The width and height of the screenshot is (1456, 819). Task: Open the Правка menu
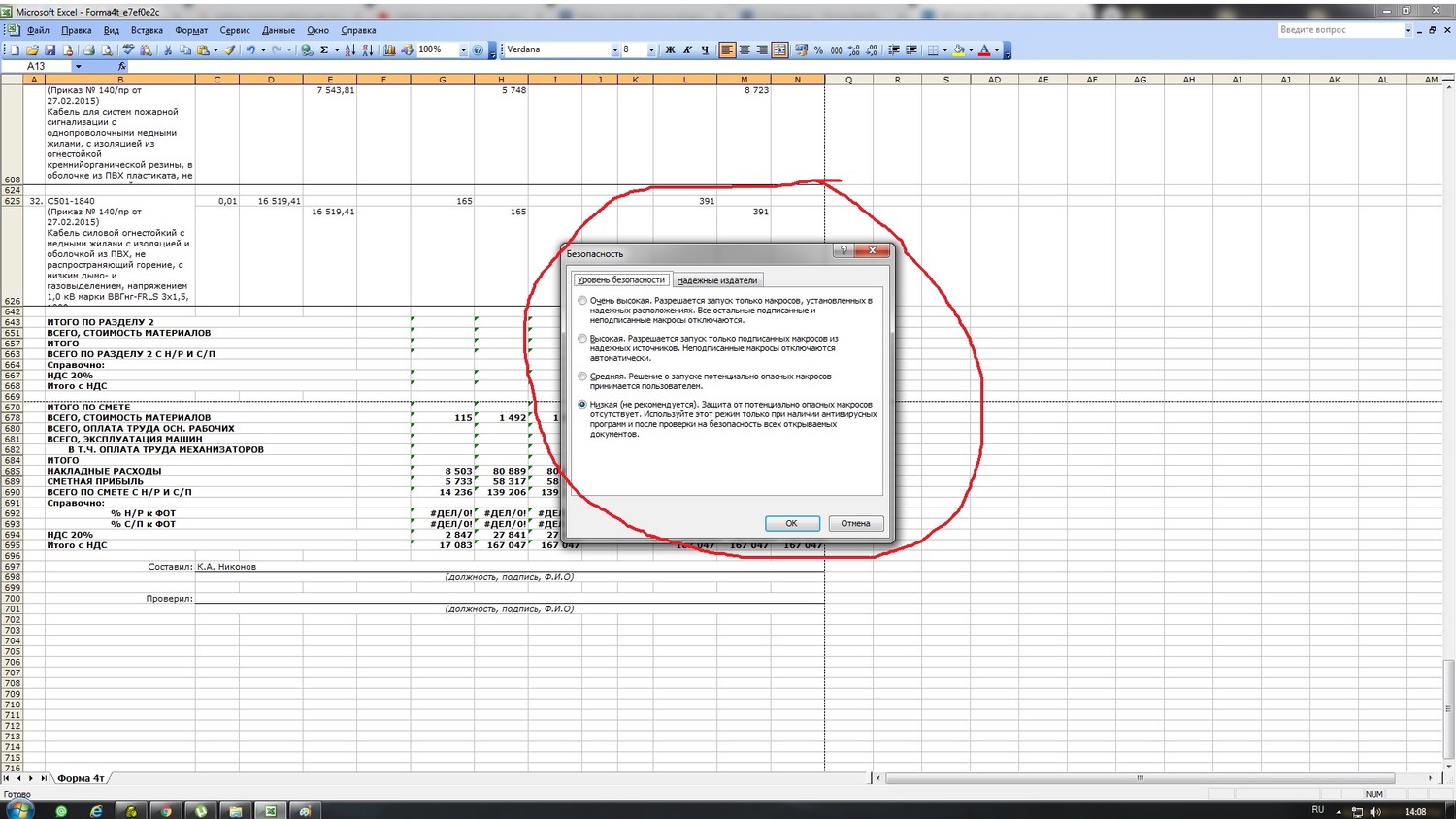click(x=76, y=30)
